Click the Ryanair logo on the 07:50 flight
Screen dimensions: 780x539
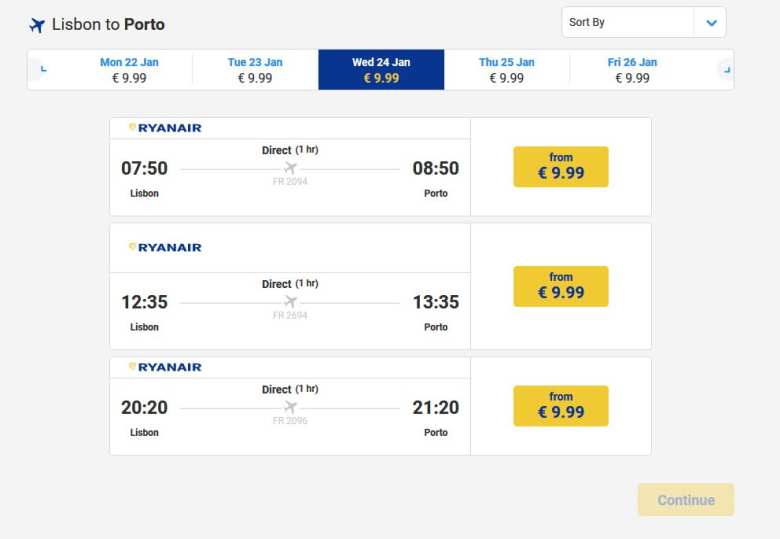coord(165,128)
